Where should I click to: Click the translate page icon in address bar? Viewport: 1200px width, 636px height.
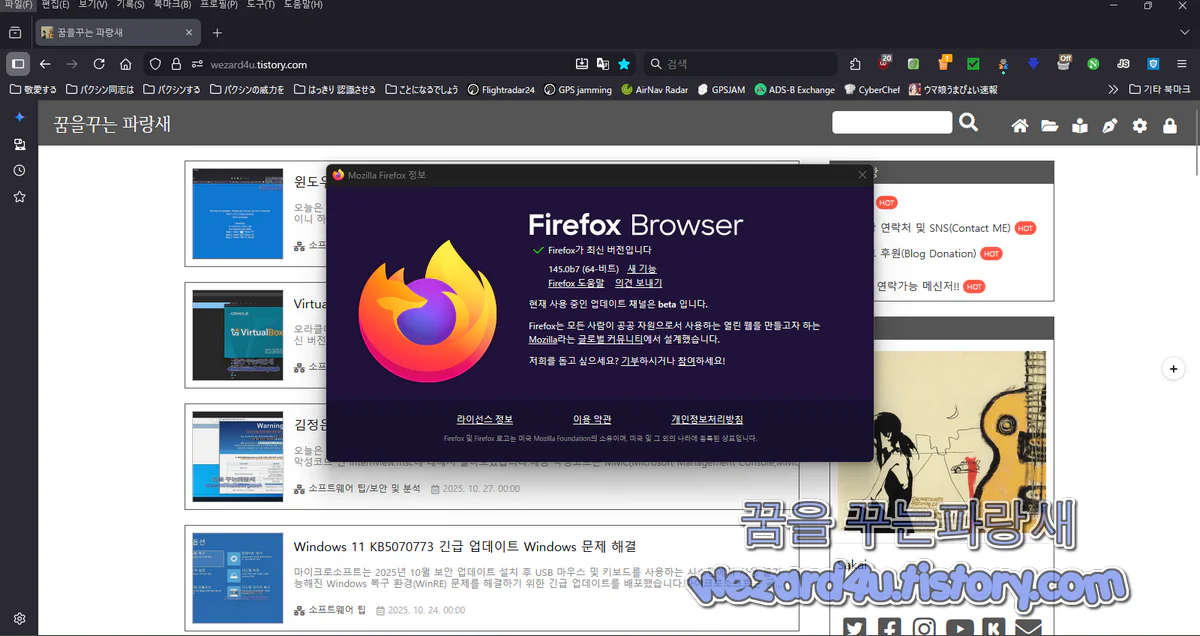click(x=603, y=64)
